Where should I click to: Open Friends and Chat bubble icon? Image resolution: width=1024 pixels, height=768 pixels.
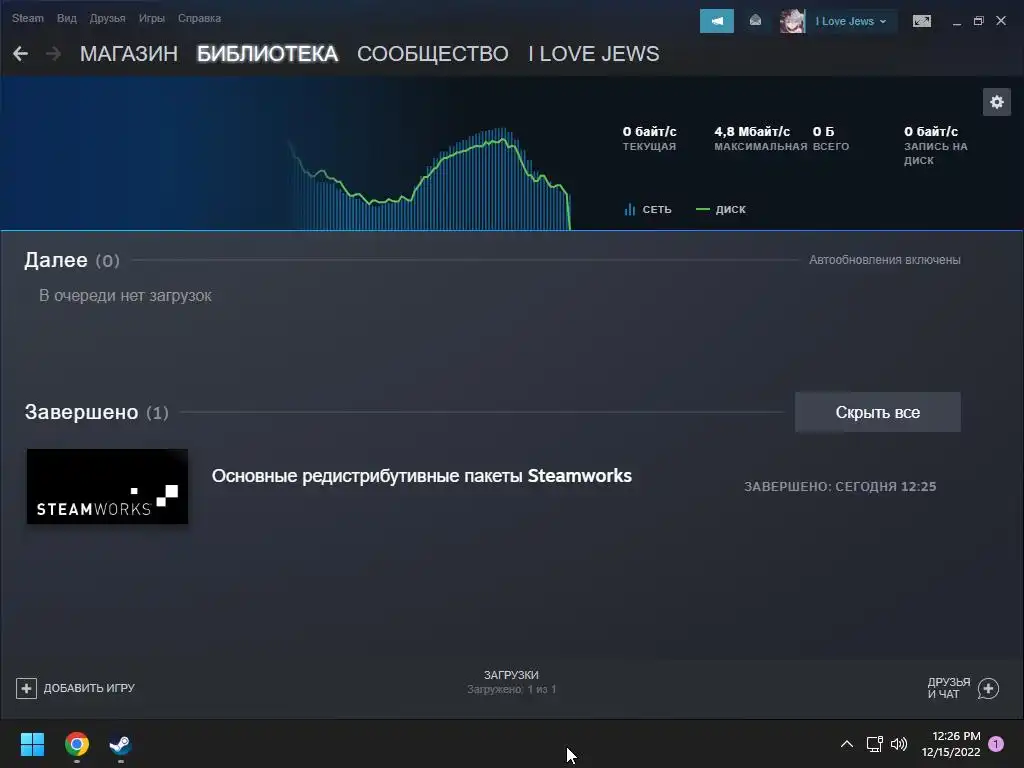tap(988, 688)
